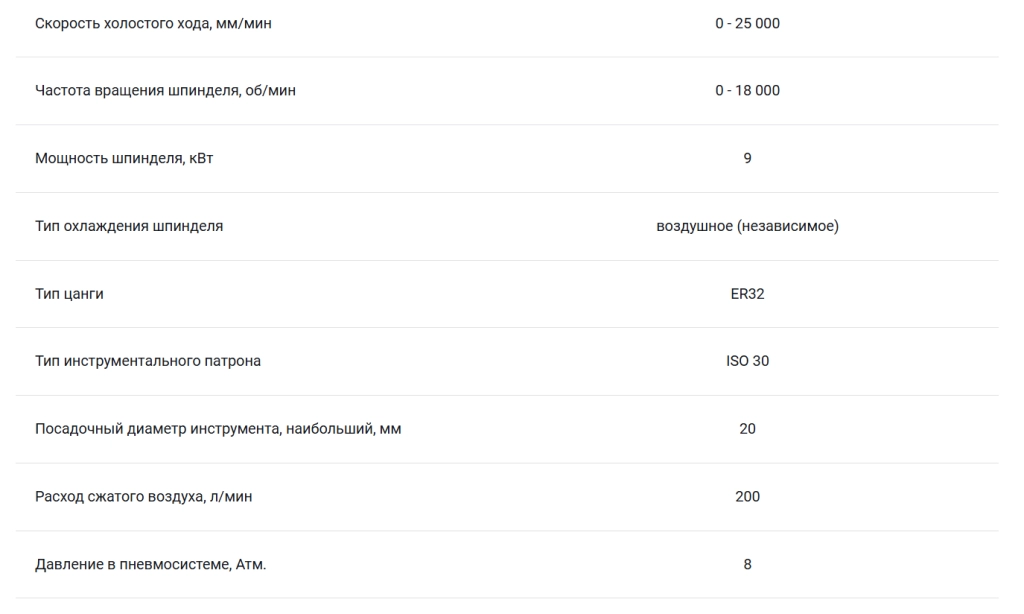Select the value '0 - 25 000'

tap(747, 24)
